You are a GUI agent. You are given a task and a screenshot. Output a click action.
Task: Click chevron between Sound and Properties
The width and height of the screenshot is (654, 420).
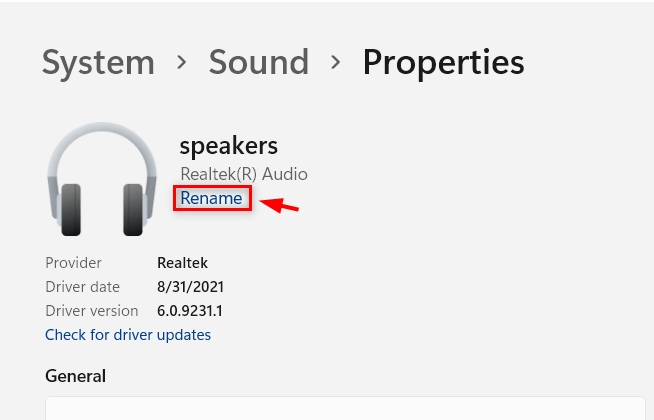click(x=336, y=63)
